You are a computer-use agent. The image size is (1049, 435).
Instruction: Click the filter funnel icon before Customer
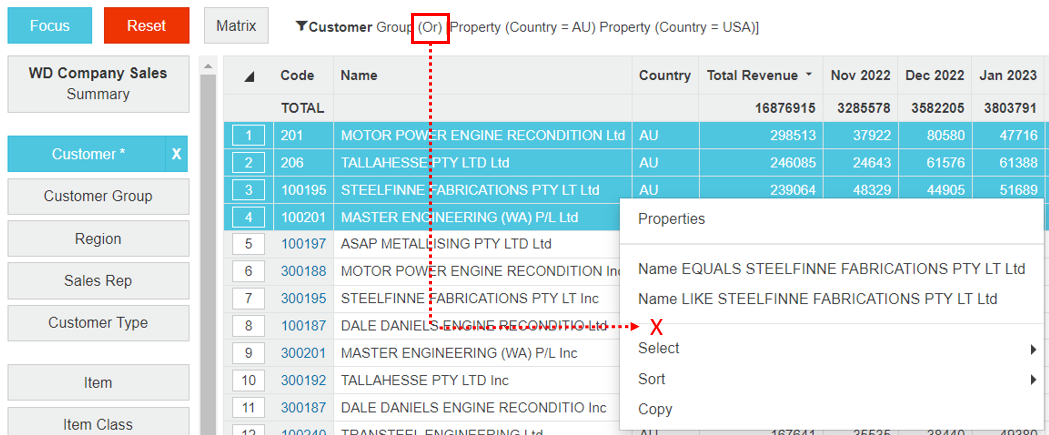(x=301, y=27)
